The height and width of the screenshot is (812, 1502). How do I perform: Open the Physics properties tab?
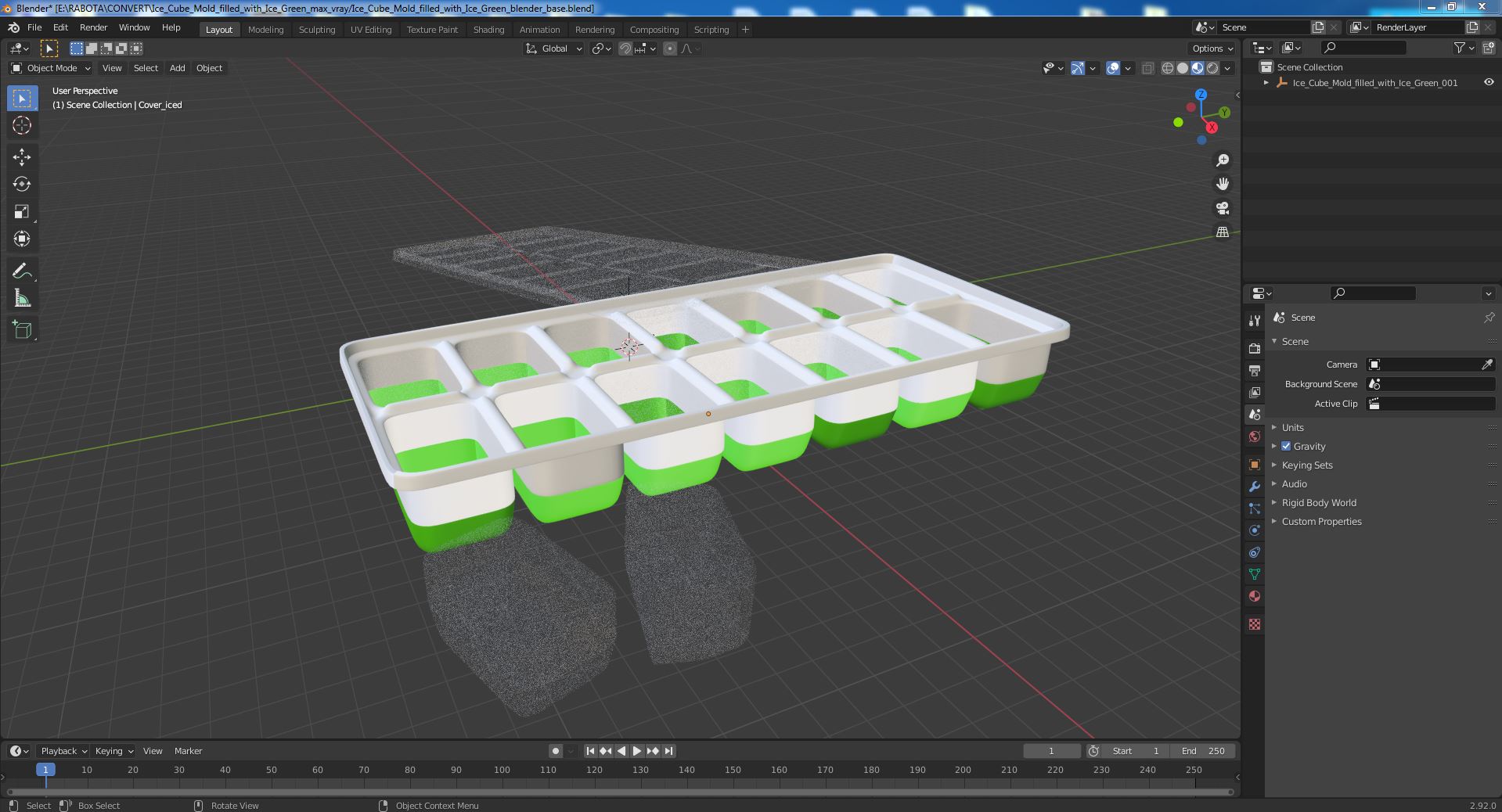[x=1255, y=530]
